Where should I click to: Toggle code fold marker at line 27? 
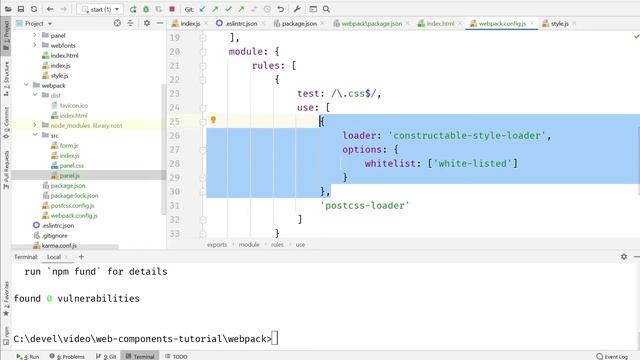pyautogui.click(x=203, y=149)
